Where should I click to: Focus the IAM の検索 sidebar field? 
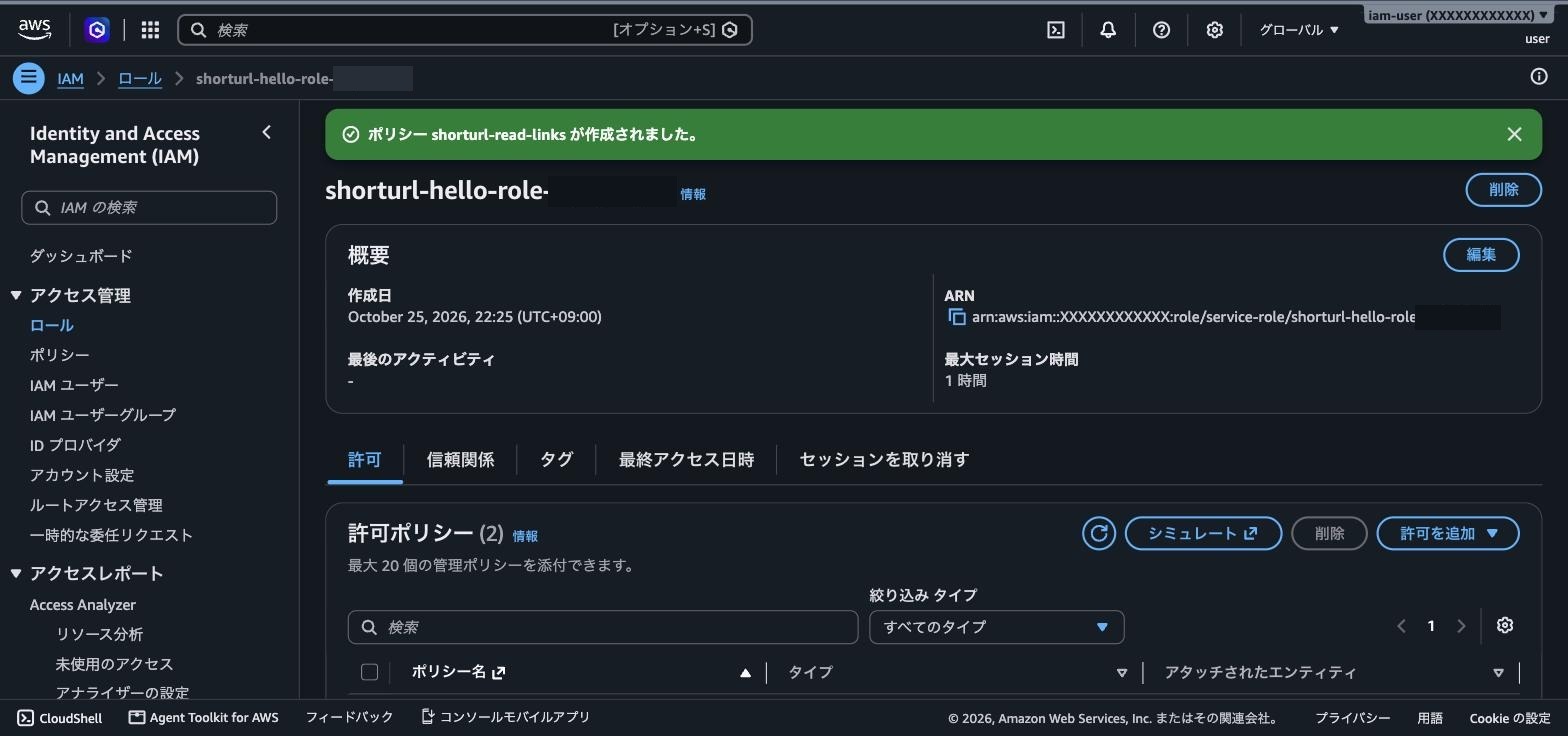(149, 207)
